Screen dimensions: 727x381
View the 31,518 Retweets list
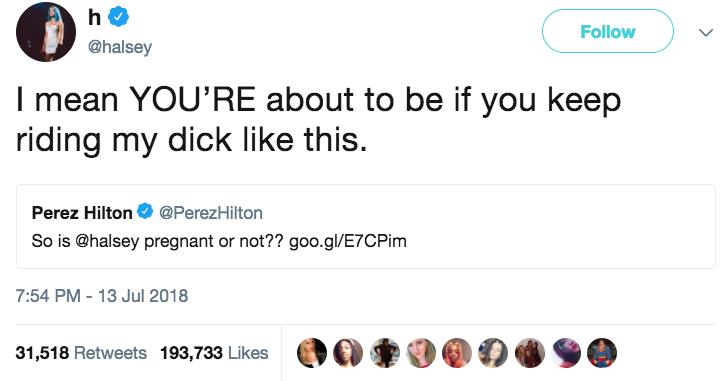[x=81, y=353]
